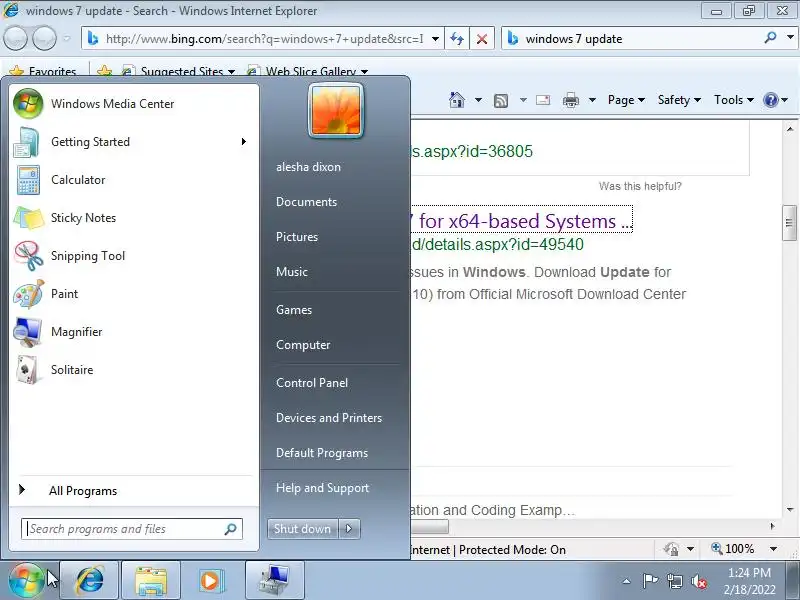The width and height of the screenshot is (800, 600).
Task: Click the search magnifier in IE search box
Action: click(x=770, y=38)
